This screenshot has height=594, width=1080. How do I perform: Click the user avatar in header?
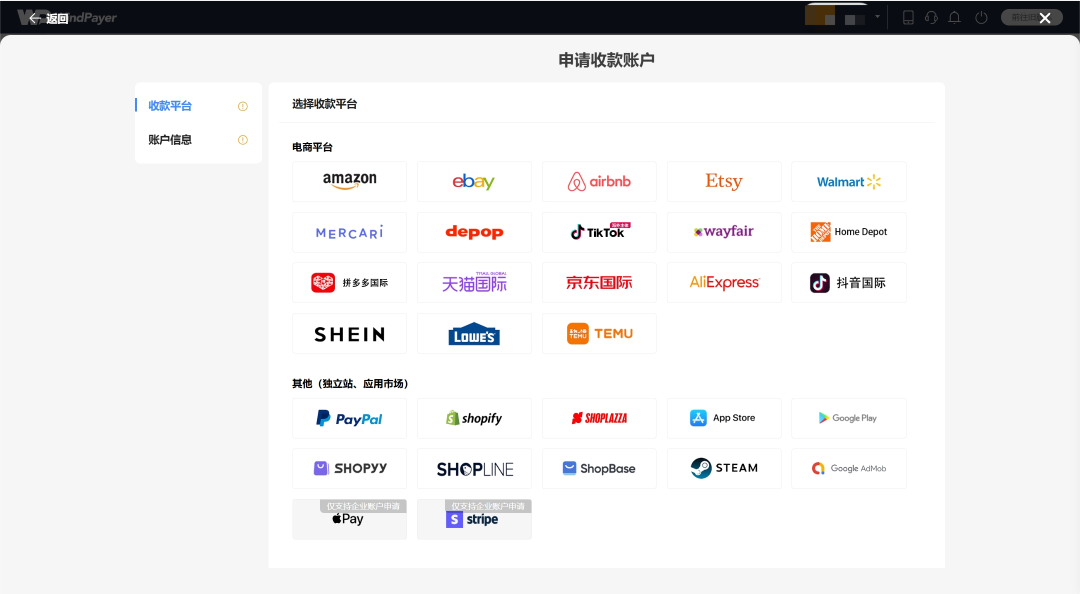820,15
